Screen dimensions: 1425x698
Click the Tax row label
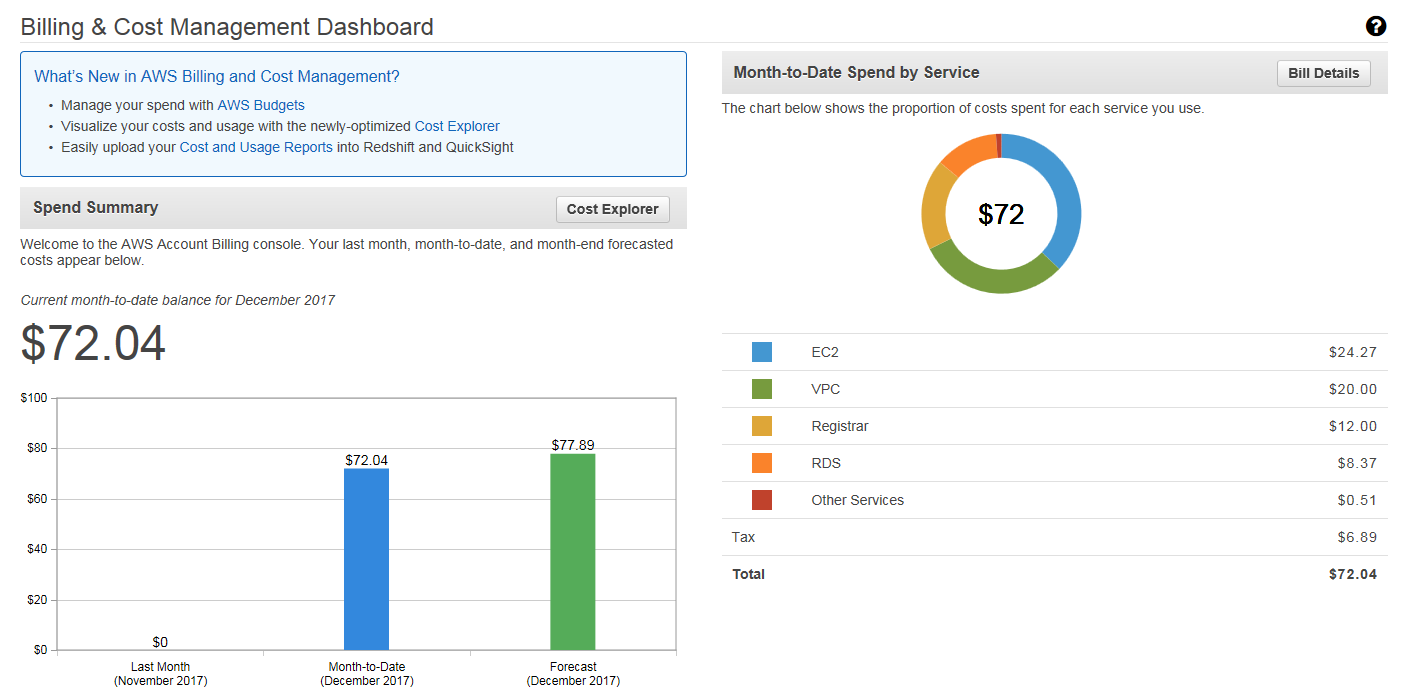(x=743, y=537)
